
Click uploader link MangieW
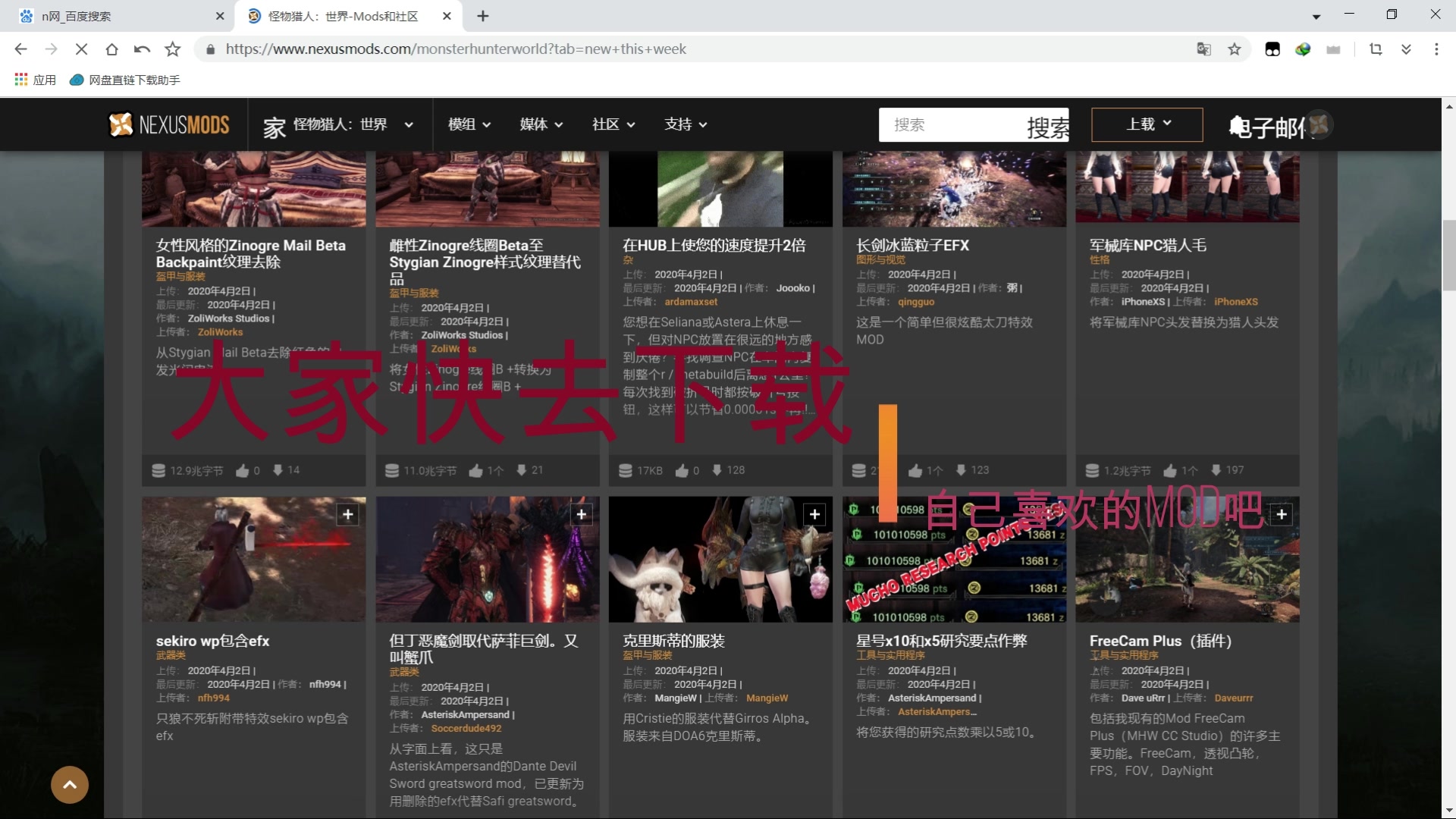click(x=767, y=698)
